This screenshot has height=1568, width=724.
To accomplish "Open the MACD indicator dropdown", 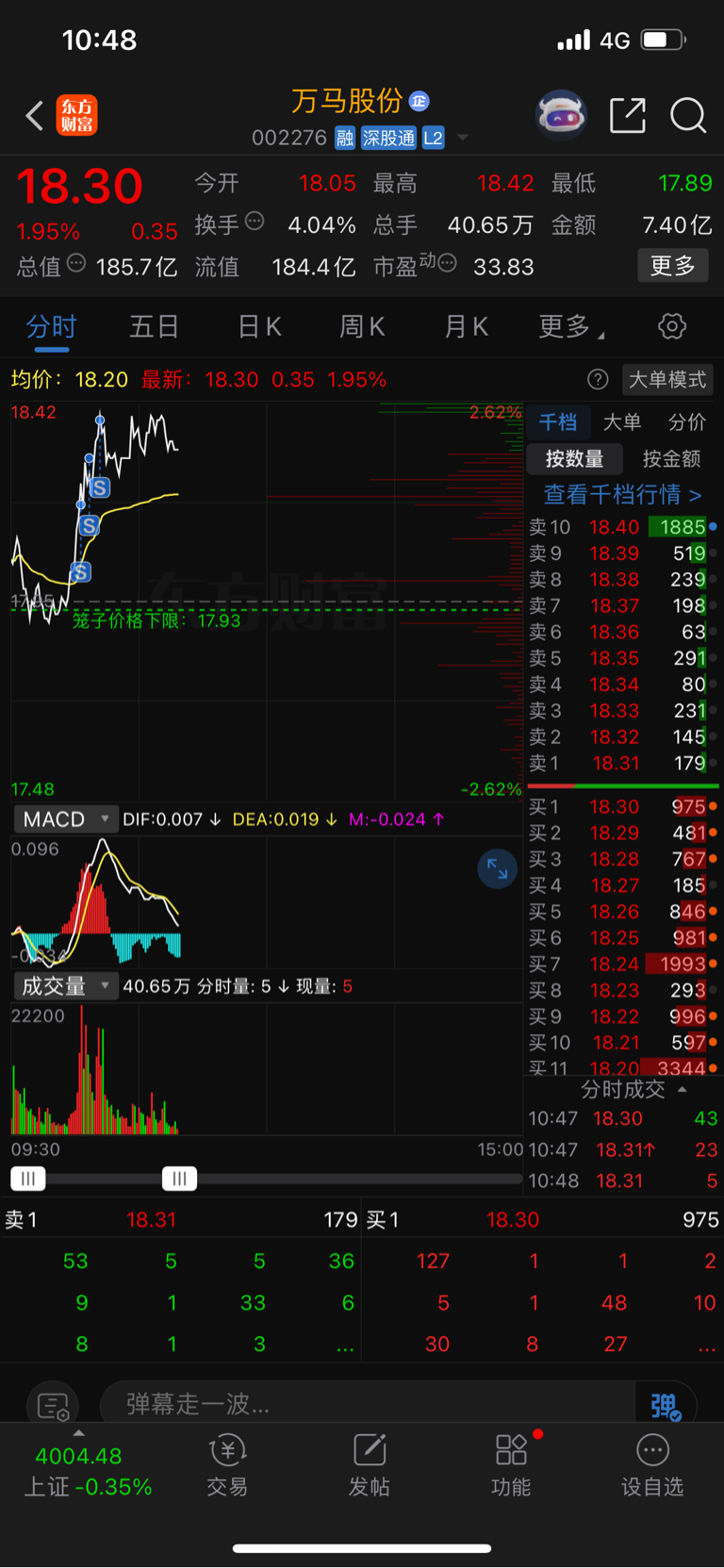I will (66, 819).
